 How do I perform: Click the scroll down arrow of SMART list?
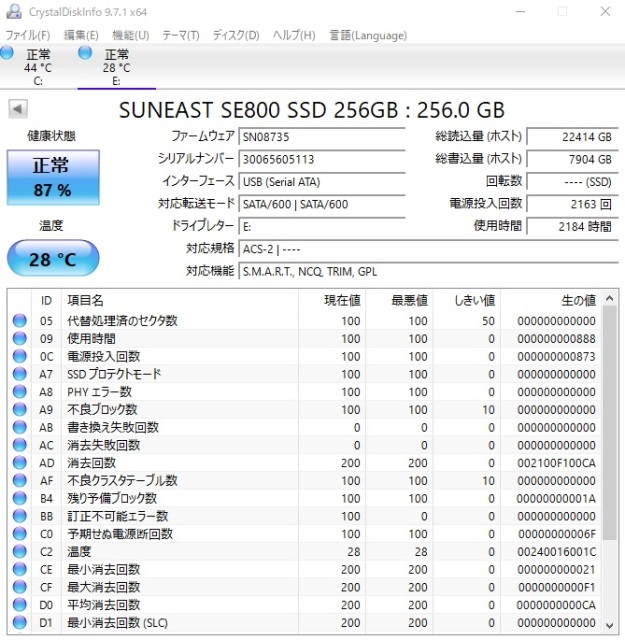609,625
